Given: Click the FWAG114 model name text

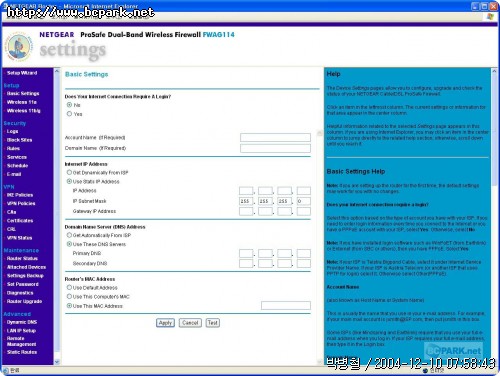Looking at the screenshot, I should [219, 34].
